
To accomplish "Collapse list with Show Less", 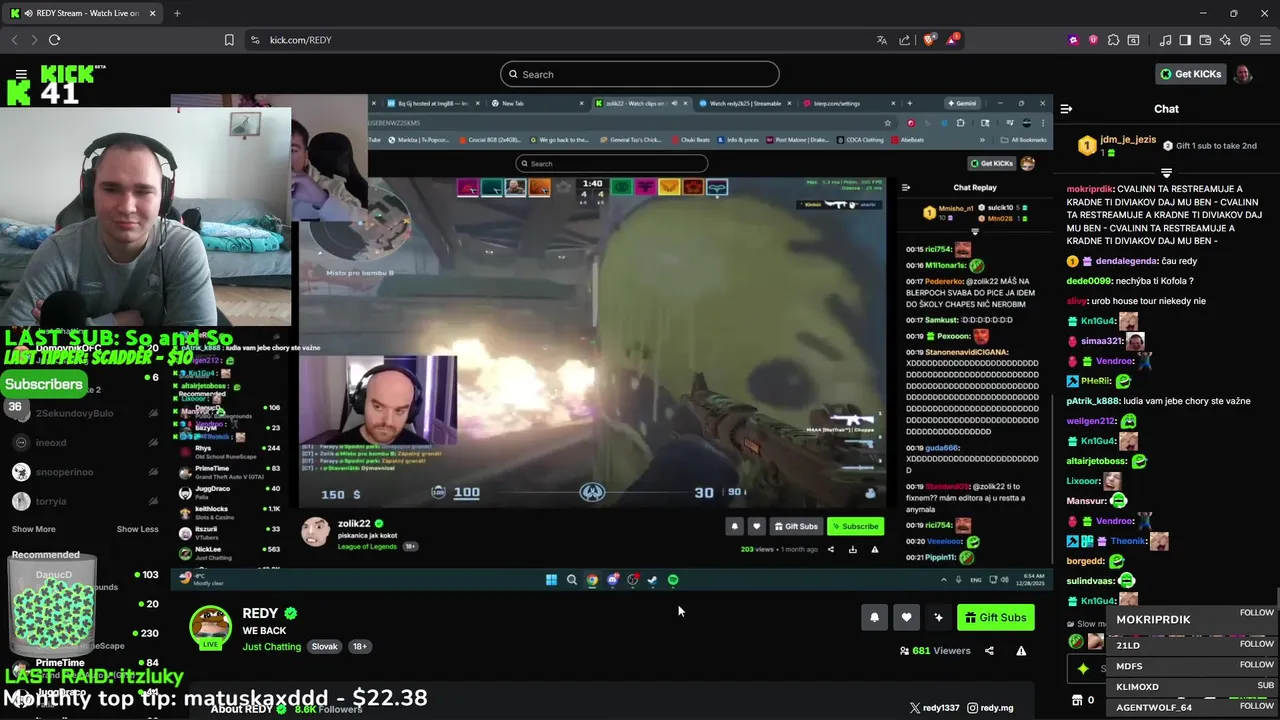I will pyautogui.click(x=137, y=529).
